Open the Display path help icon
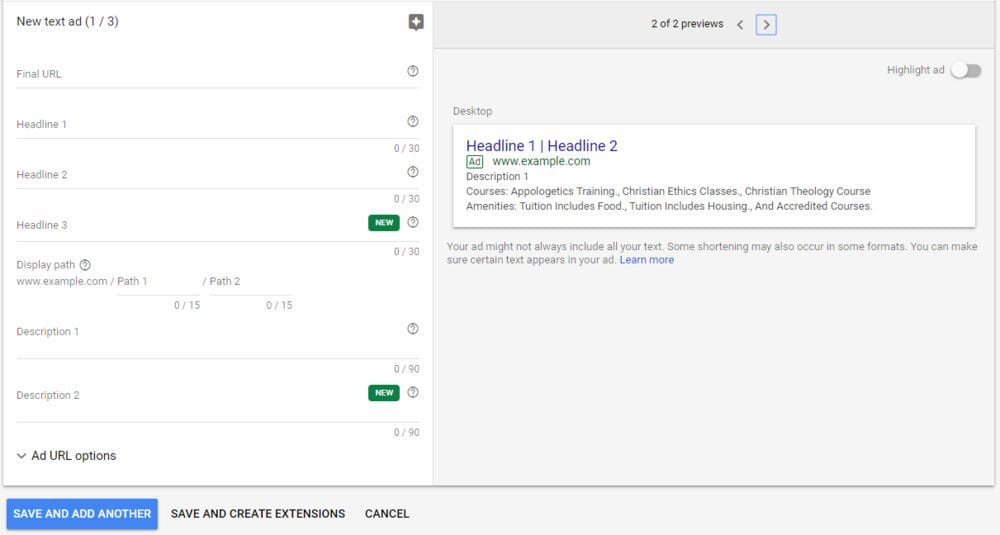The height and width of the screenshot is (535, 1000). coord(85,265)
